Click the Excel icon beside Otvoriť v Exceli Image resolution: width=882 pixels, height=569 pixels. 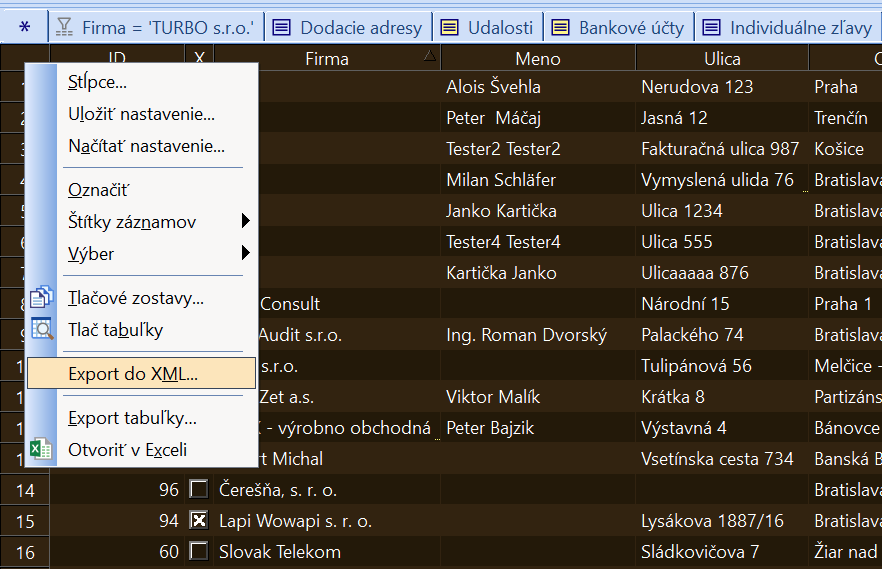pyautogui.click(x=41, y=449)
